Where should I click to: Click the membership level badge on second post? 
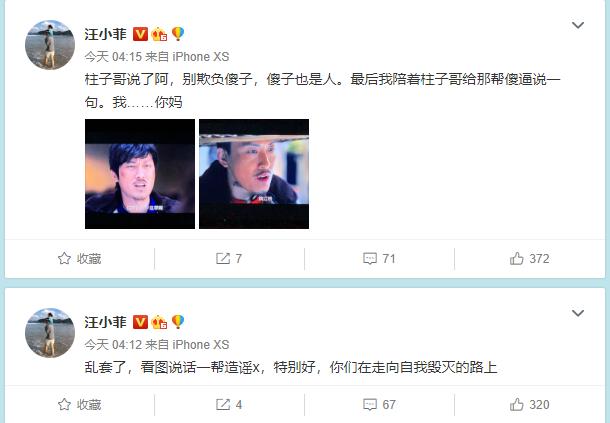tap(159, 322)
